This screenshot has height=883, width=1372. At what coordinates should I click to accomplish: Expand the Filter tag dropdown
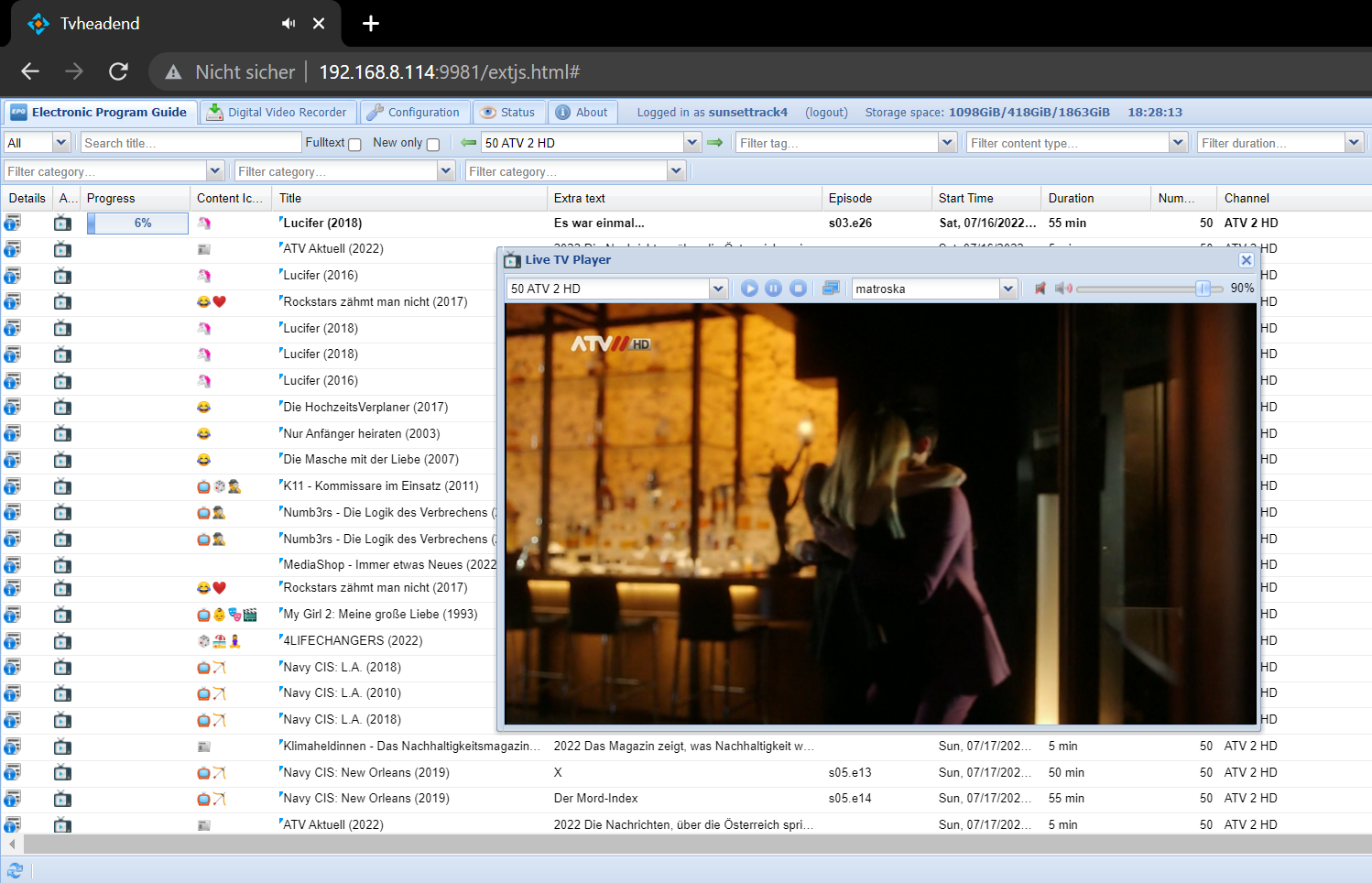click(947, 142)
